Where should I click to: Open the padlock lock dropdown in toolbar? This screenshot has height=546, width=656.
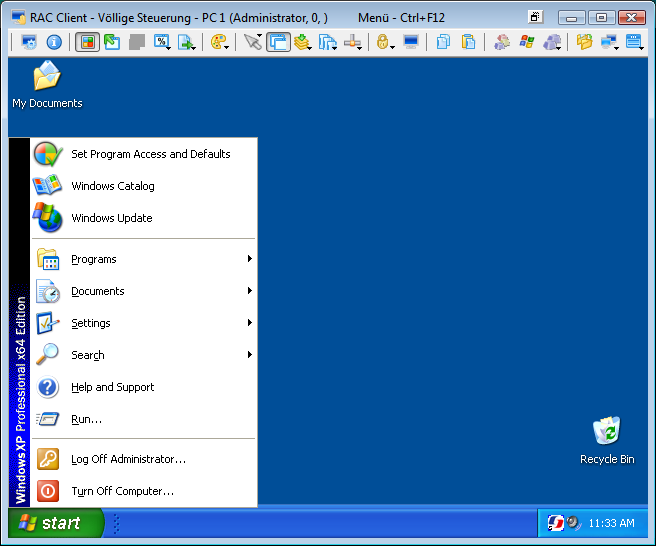click(x=384, y=42)
